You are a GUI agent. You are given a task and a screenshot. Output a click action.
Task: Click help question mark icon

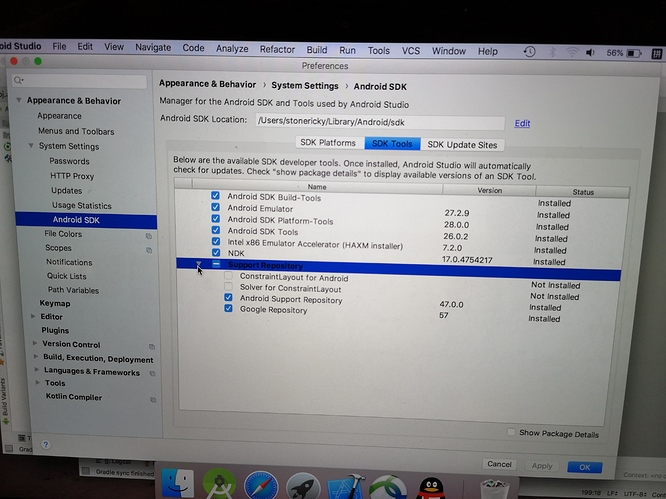click(46, 445)
